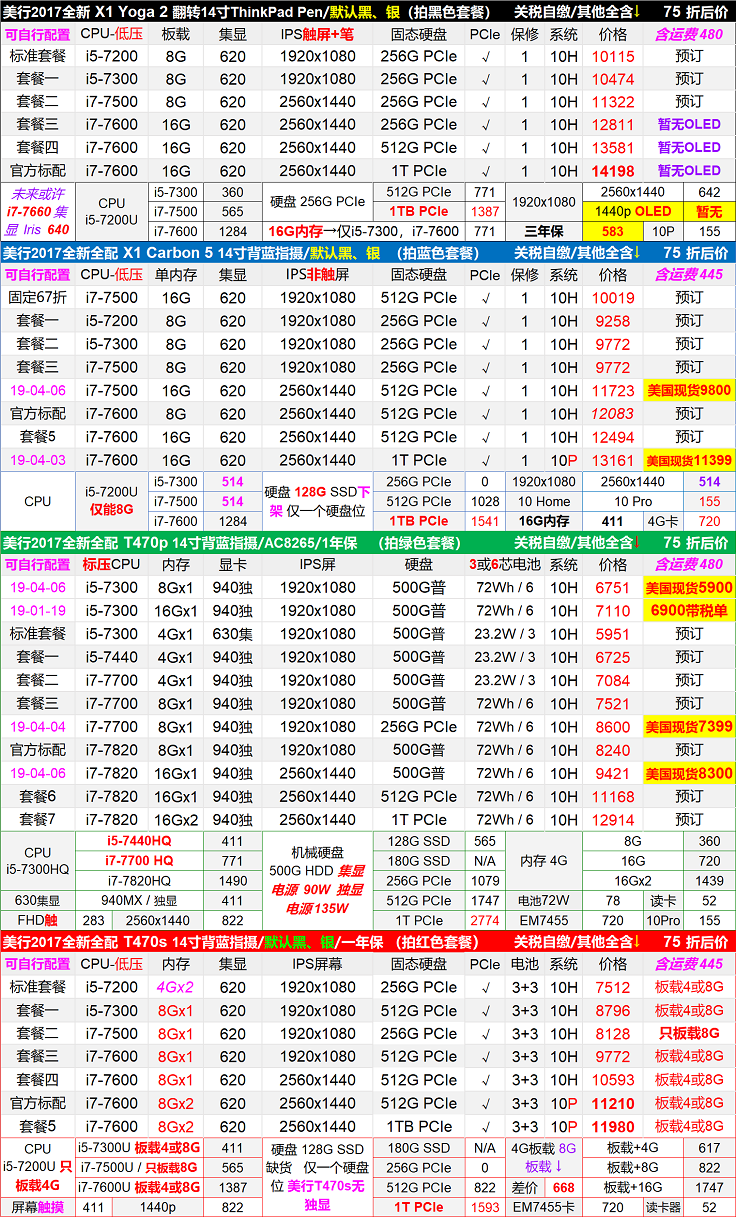Click the red i5-7440HQ option
736x1217 pixels.
click(139, 842)
